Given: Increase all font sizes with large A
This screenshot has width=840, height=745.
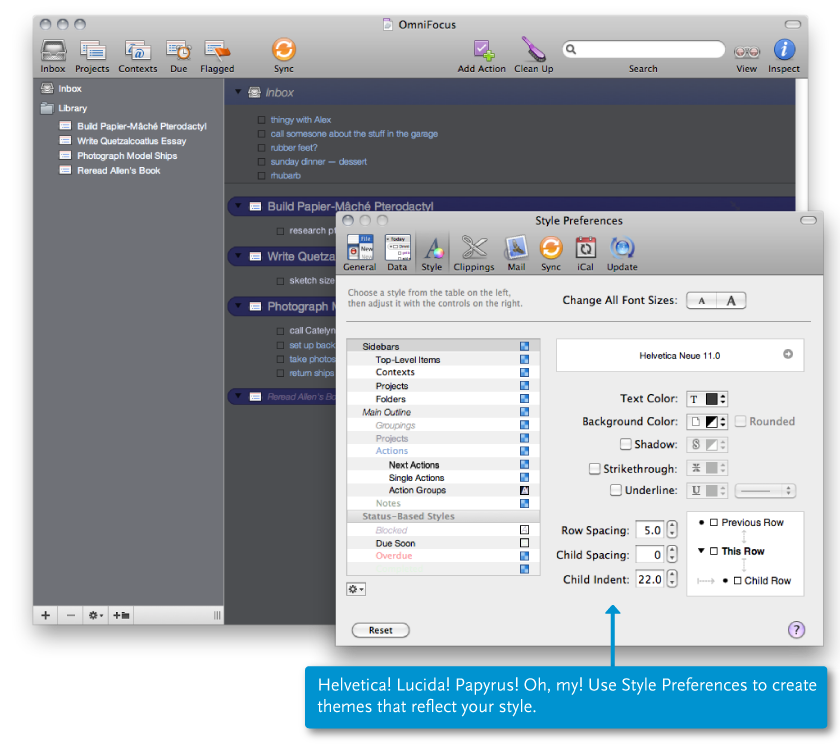Looking at the screenshot, I should point(731,300).
